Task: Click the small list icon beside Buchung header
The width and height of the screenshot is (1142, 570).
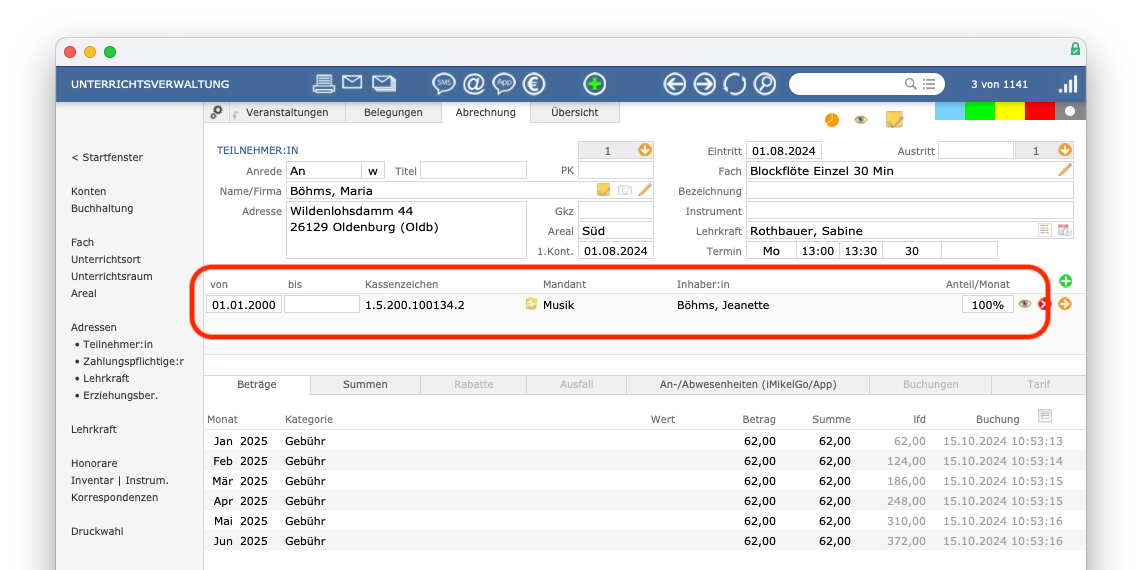Action: (x=1044, y=416)
